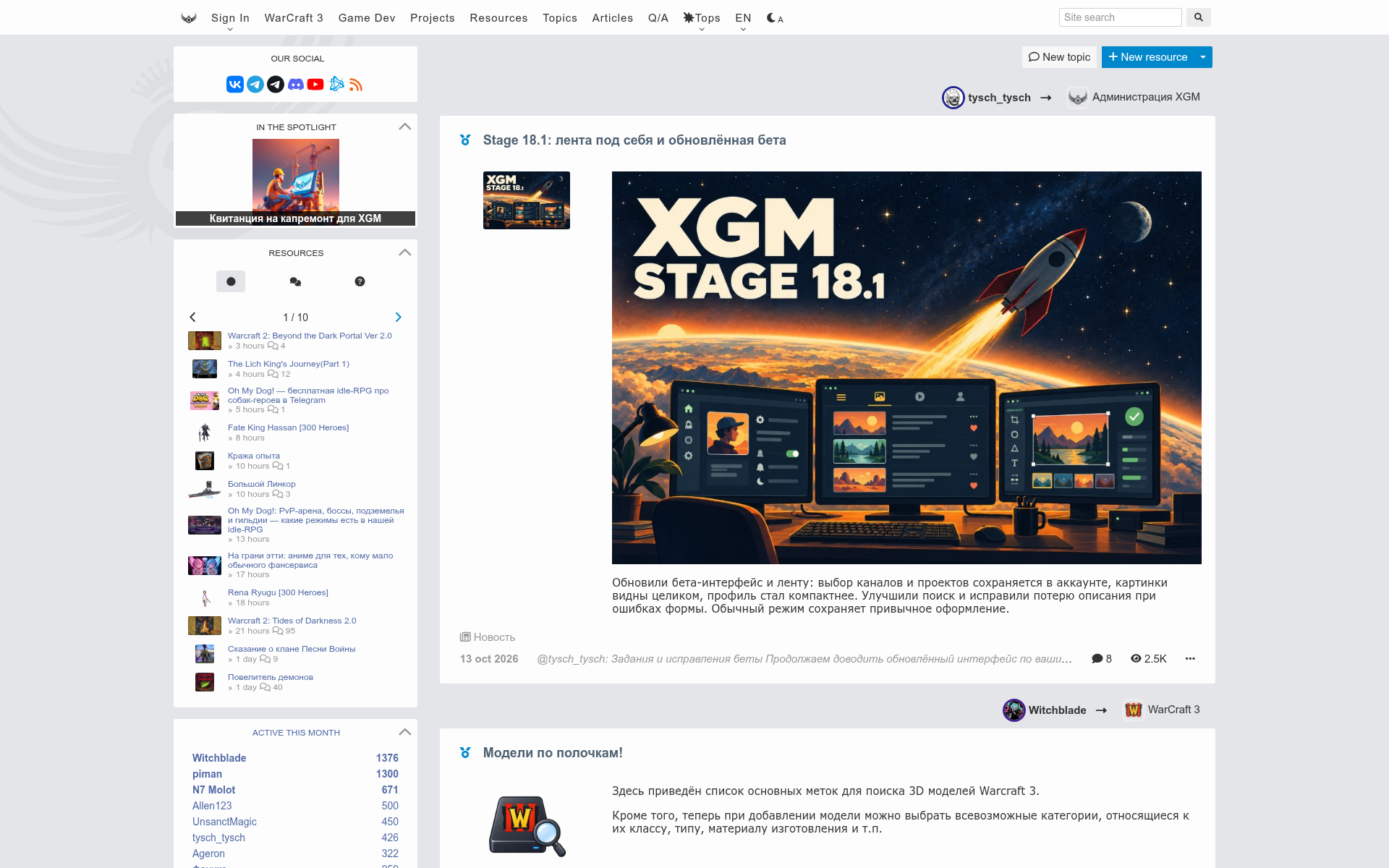Switch to question mark tab in Resources
1389x868 pixels.
(x=360, y=281)
